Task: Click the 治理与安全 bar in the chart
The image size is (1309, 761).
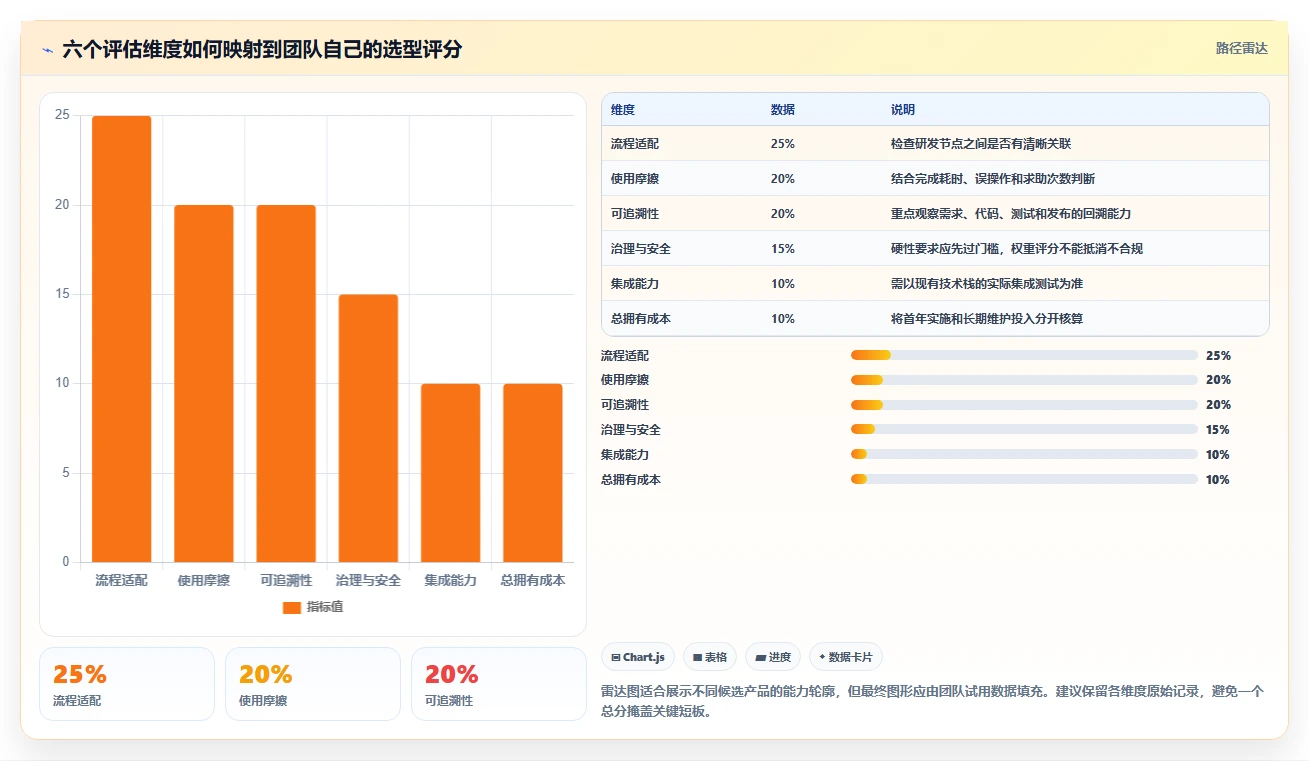Action: click(368, 428)
